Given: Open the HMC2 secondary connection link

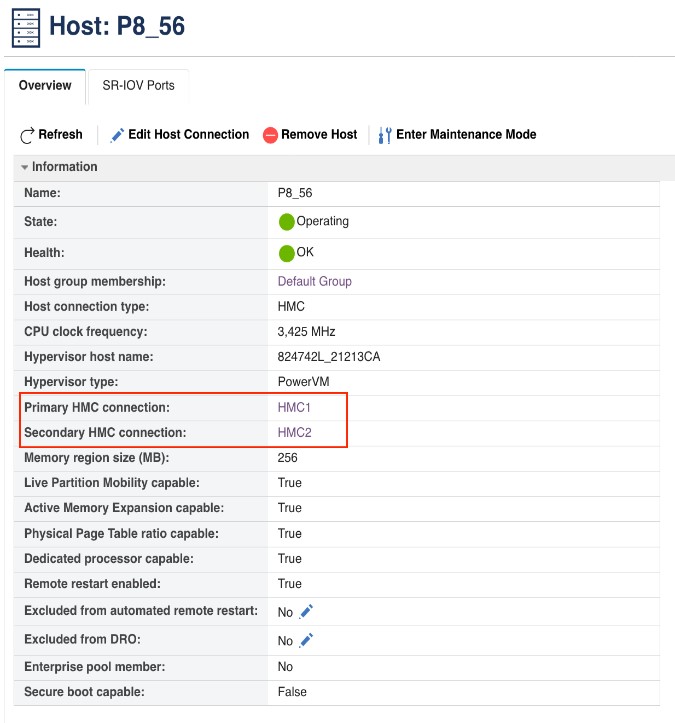Looking at the screenshot, I should 295,433.
